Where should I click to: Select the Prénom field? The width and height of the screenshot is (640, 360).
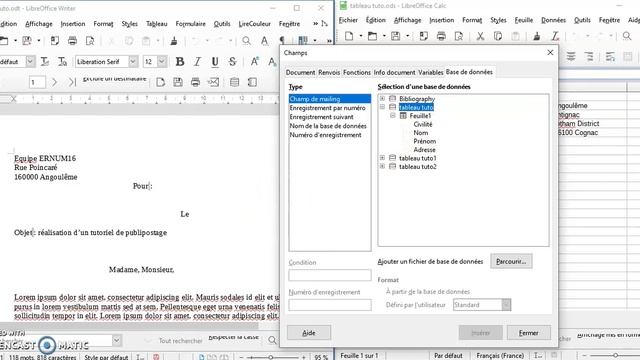click(424, 141)
